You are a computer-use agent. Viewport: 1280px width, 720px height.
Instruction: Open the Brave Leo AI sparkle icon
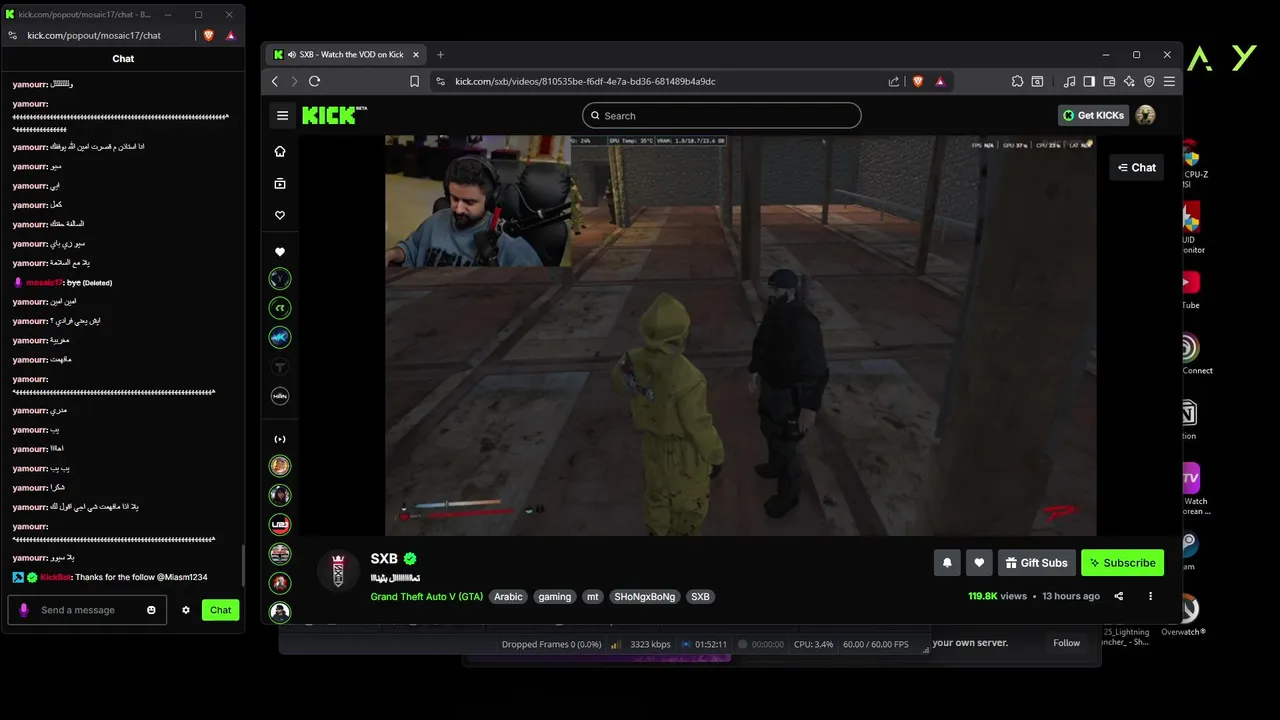pos(1129,81)
